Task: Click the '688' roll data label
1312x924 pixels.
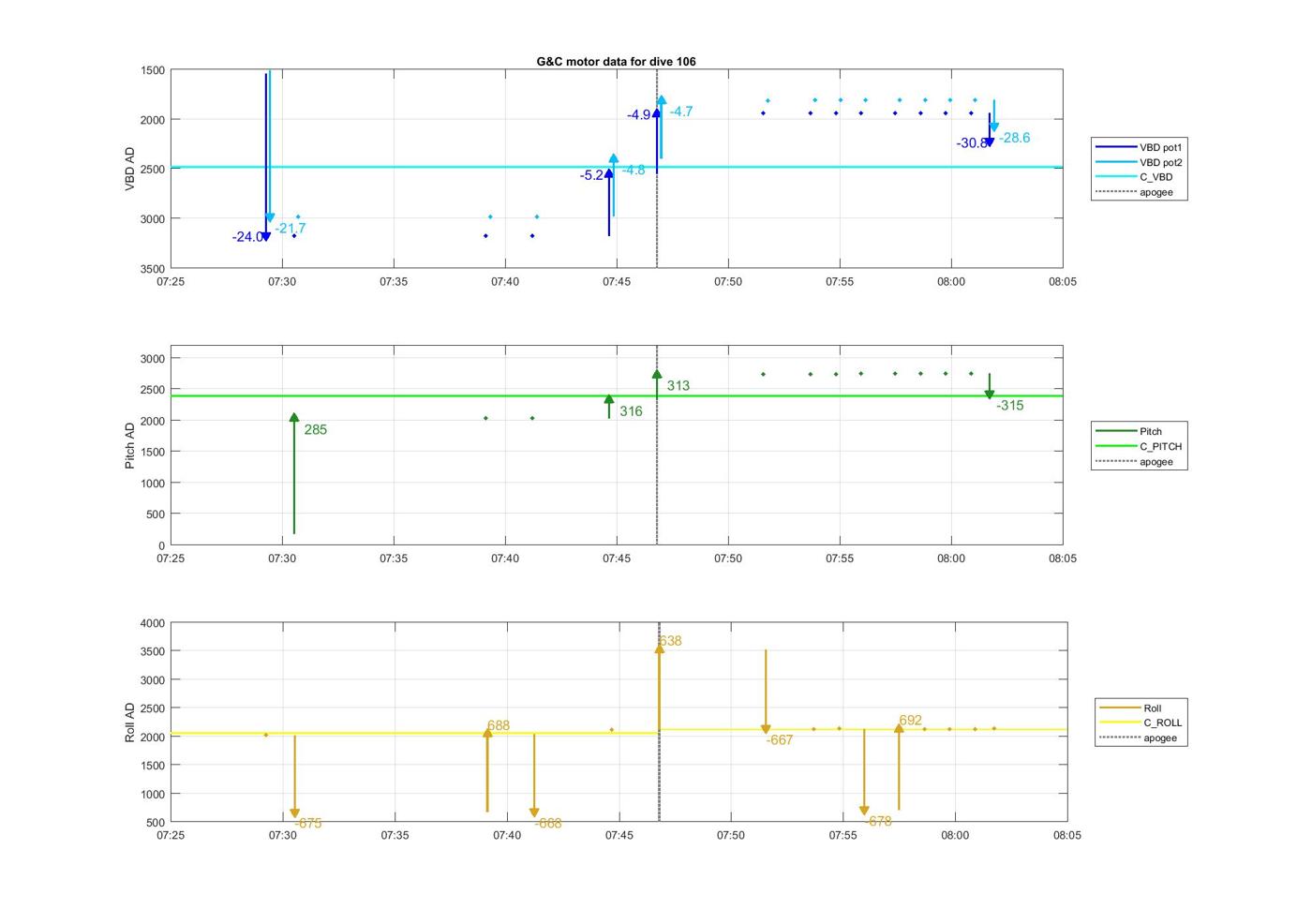Action: click(x=499, y=726)
